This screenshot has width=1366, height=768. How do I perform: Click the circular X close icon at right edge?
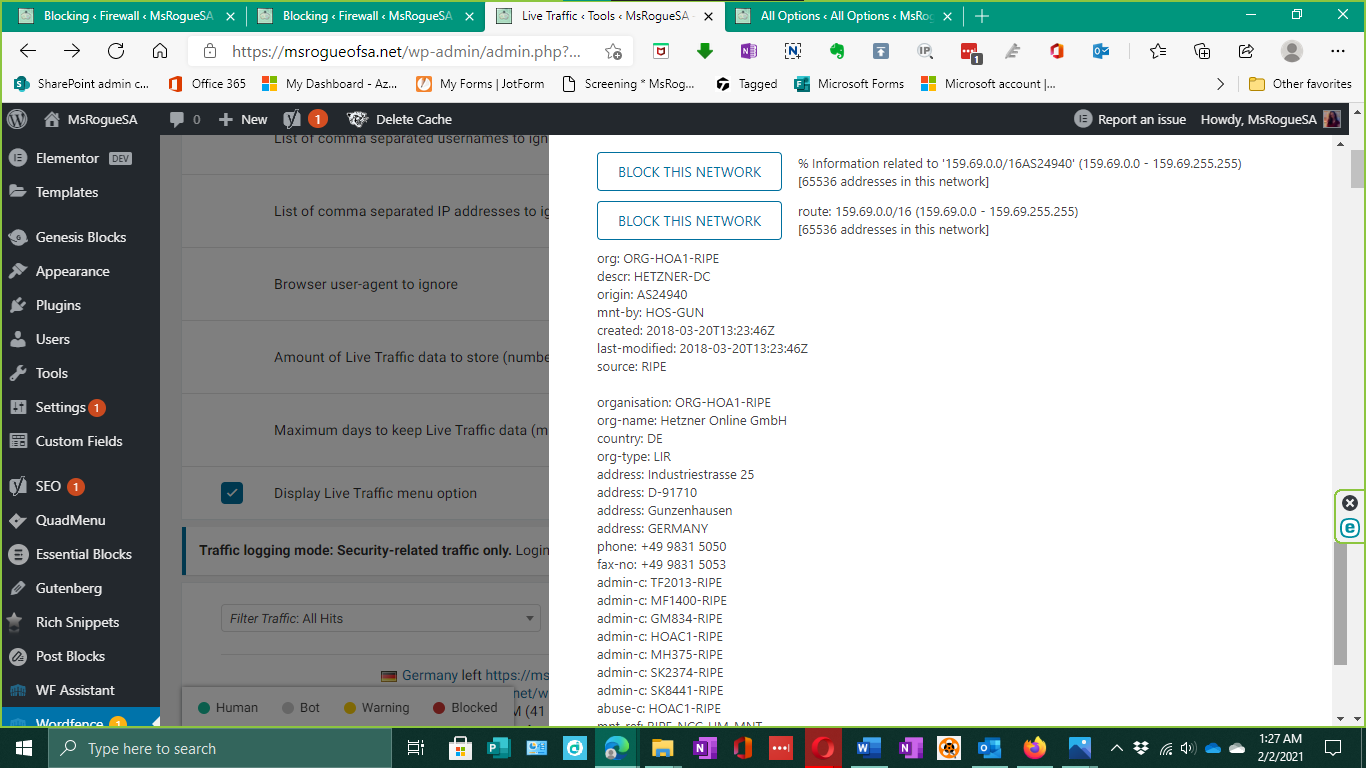pyautogui.click(x=1350, y=503)
